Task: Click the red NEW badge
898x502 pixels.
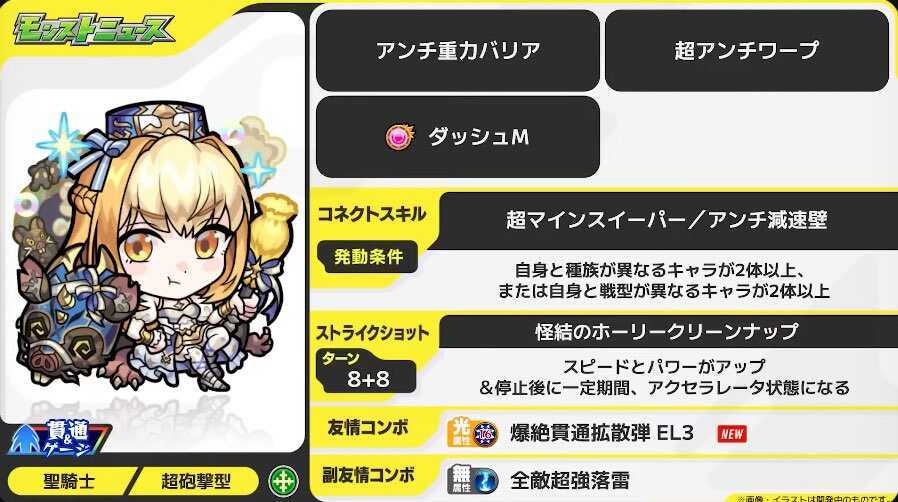Action: tap(732, 434)
